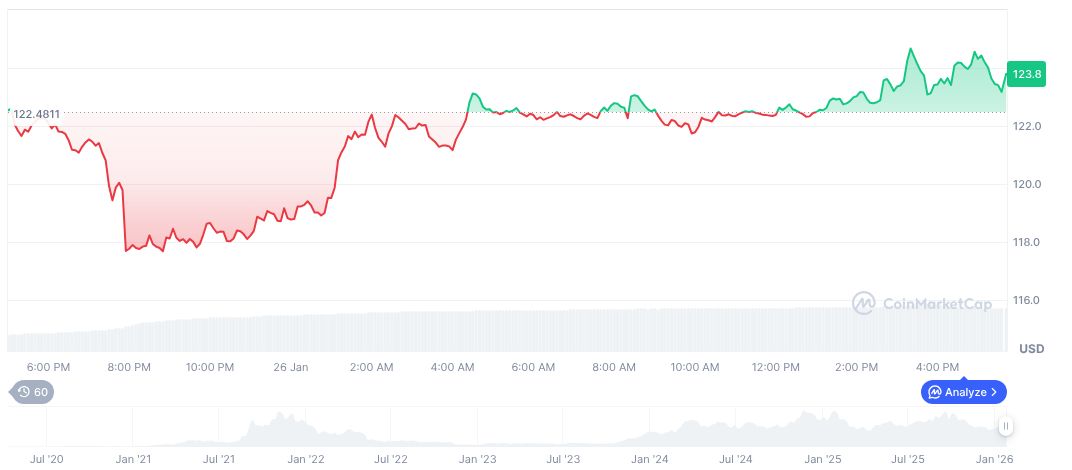
Task: Click the 26 Jan date axis label
Action: tap(290, 367)
